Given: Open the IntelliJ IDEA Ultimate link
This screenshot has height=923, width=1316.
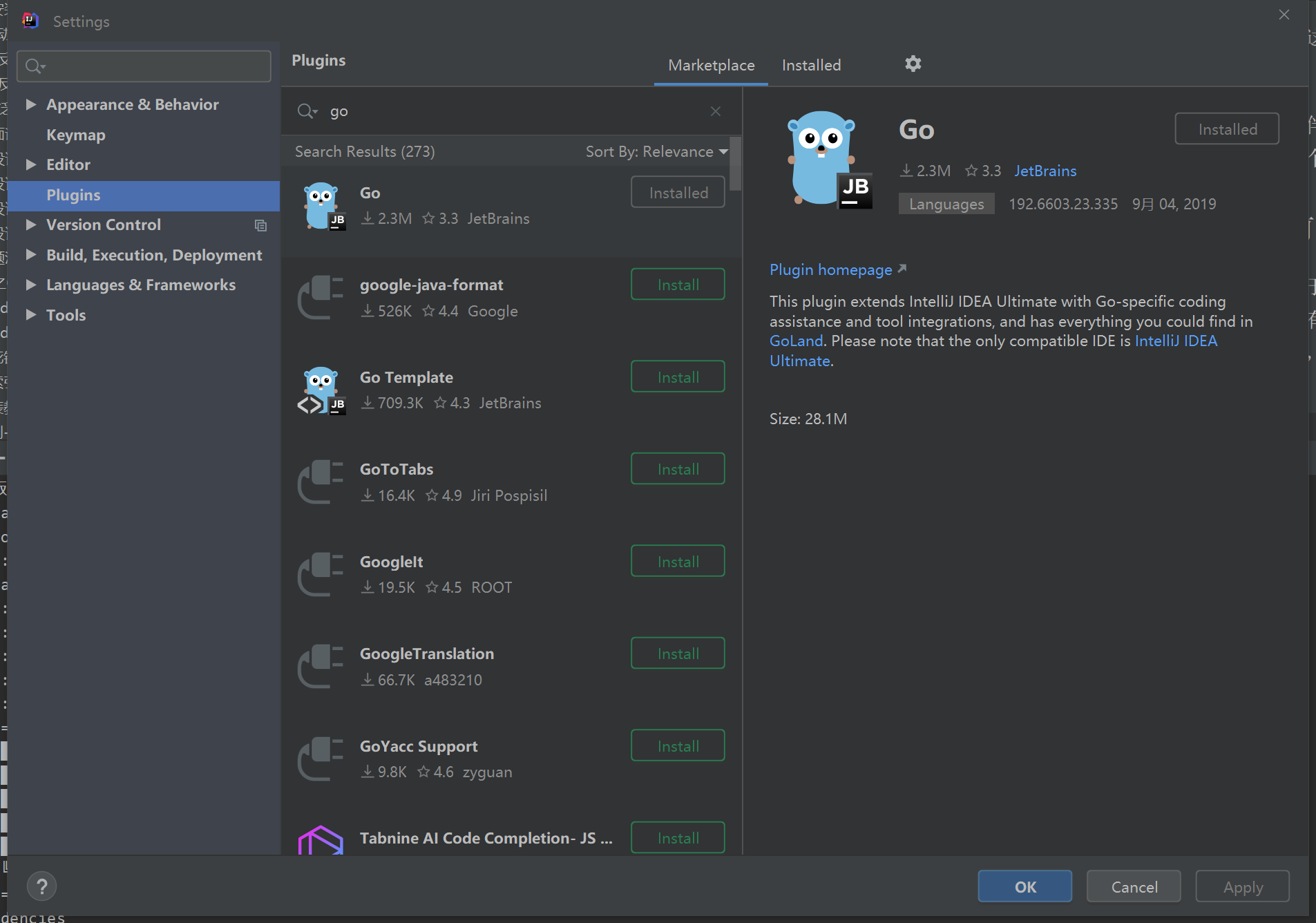Looking at the screenshot, I should click(1176, 341).
